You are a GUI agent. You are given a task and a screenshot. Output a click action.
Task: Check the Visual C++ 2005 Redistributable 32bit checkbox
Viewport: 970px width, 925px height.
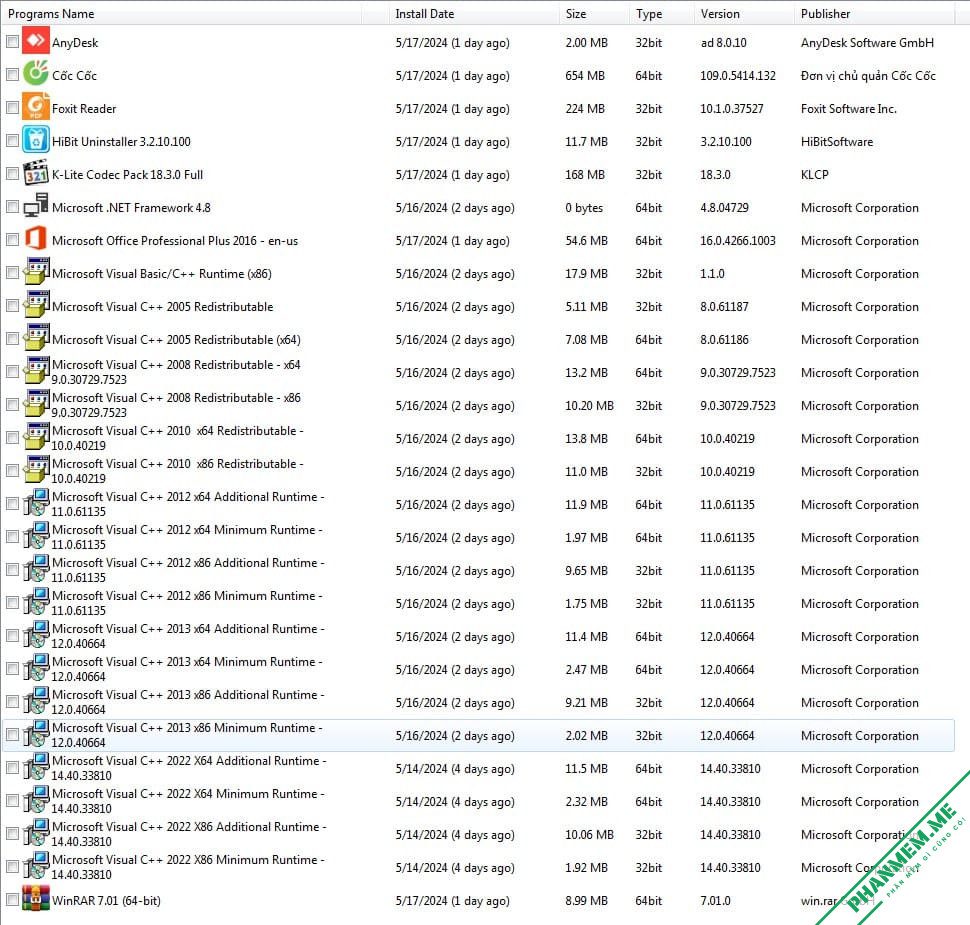point(12,306)
